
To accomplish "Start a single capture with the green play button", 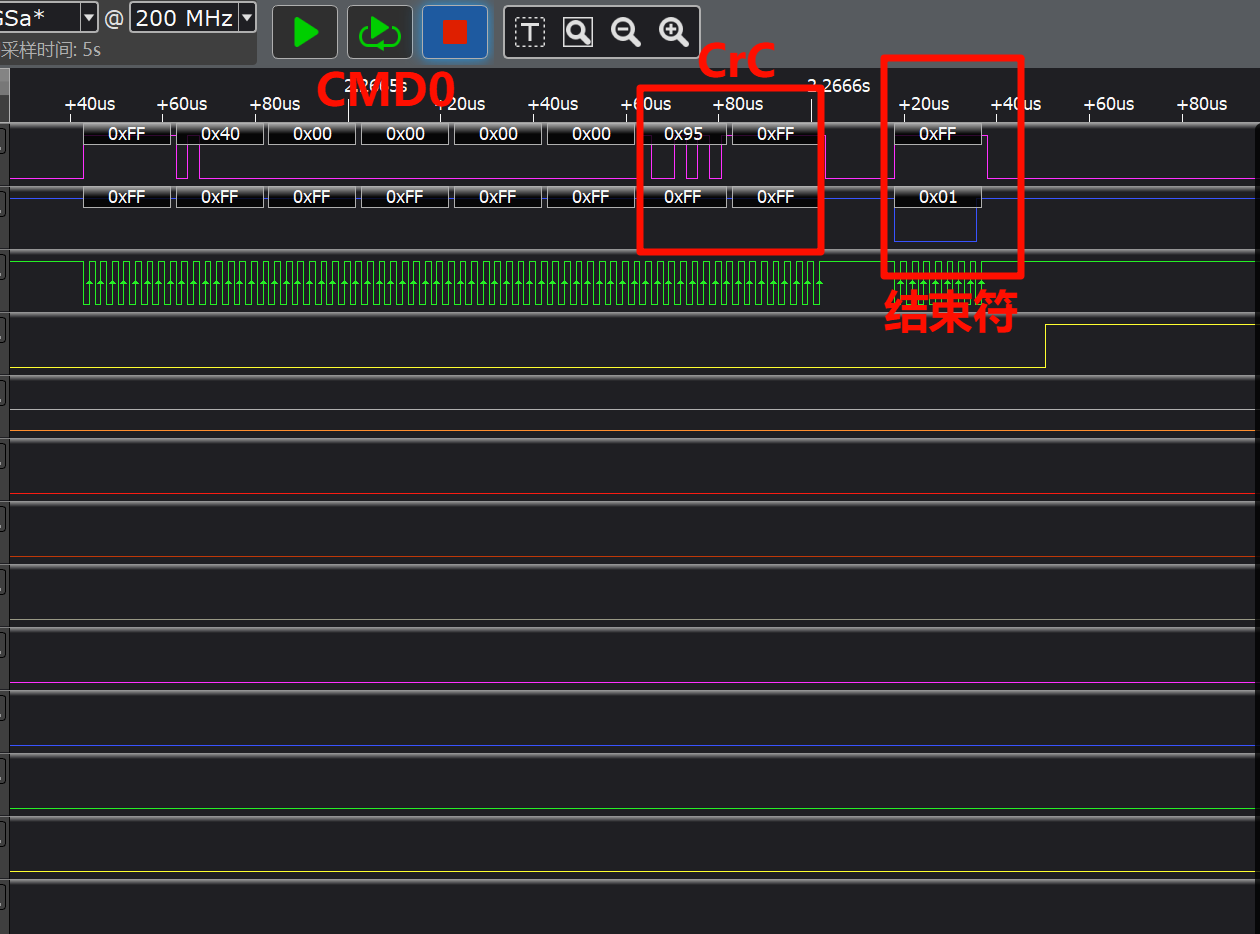I will 306,32.
